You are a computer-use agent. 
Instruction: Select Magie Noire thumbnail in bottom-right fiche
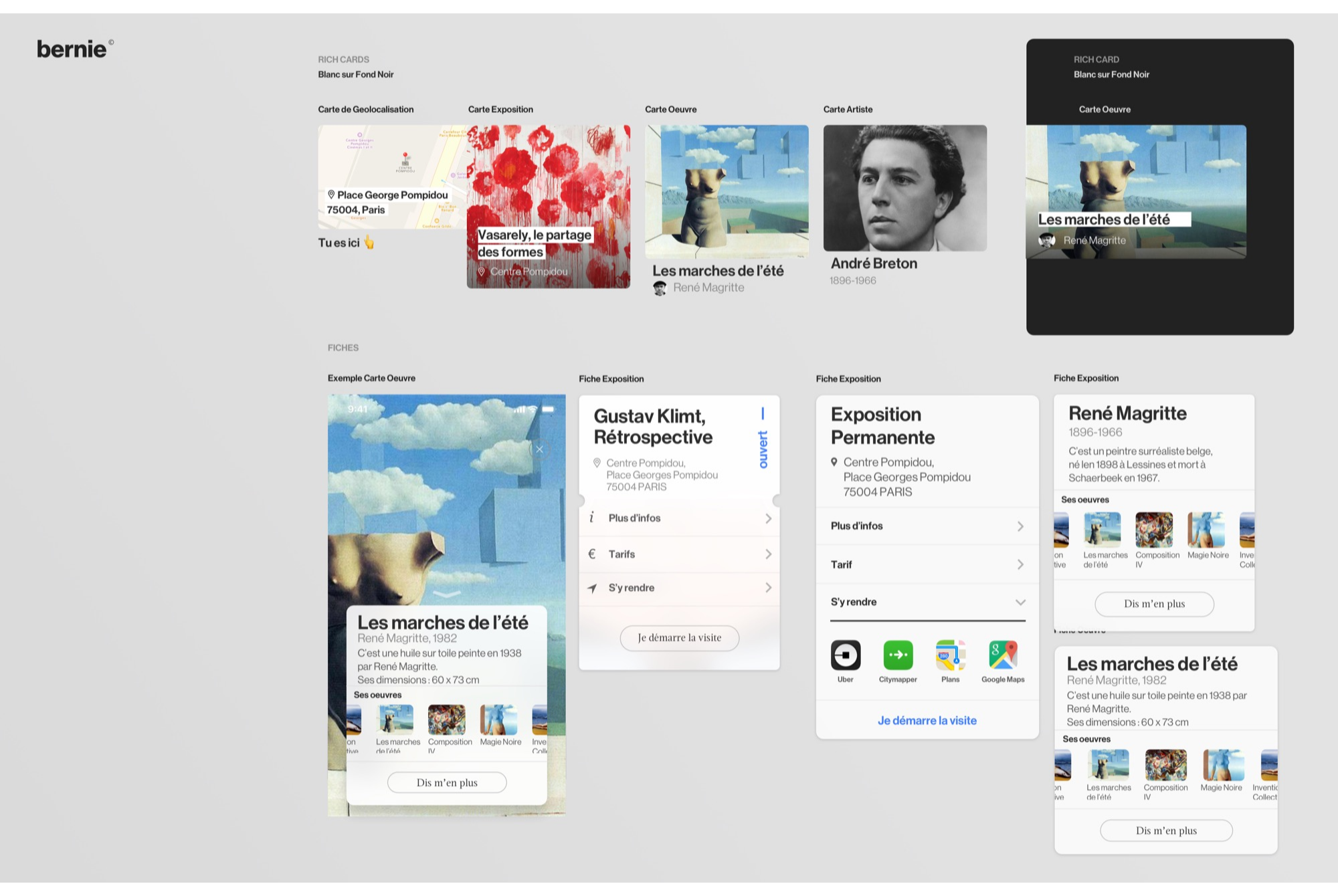click(x=1224, y=765)
